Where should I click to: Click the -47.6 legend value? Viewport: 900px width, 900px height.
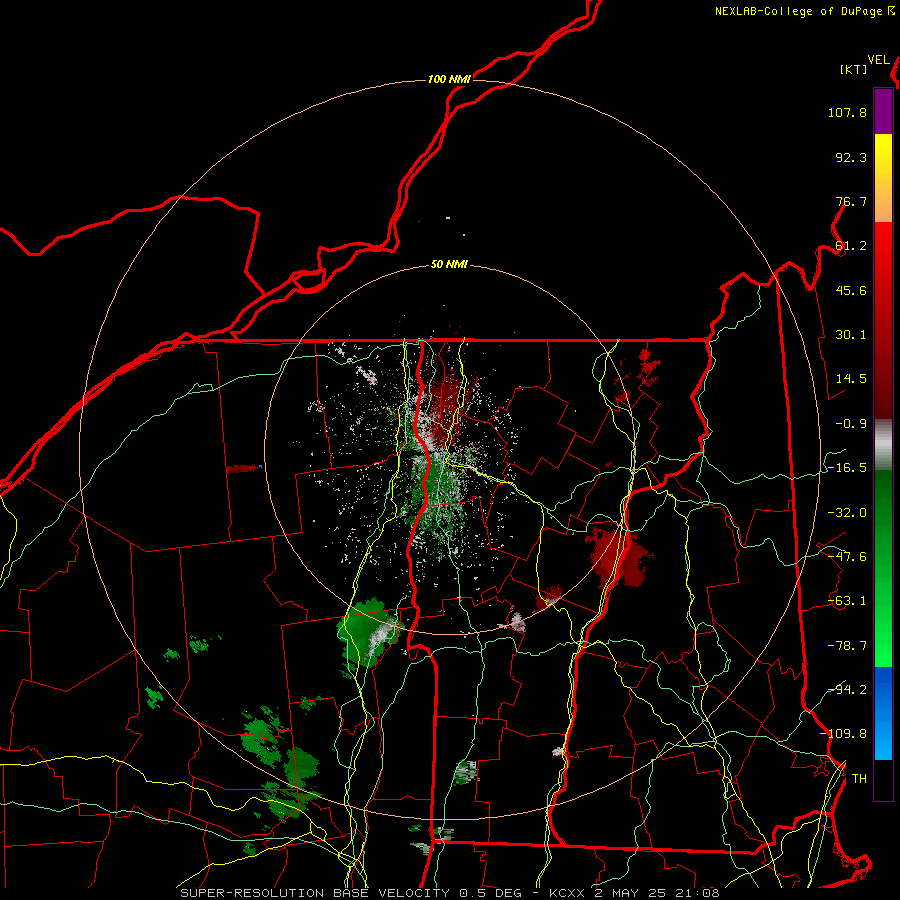[847, 557]
